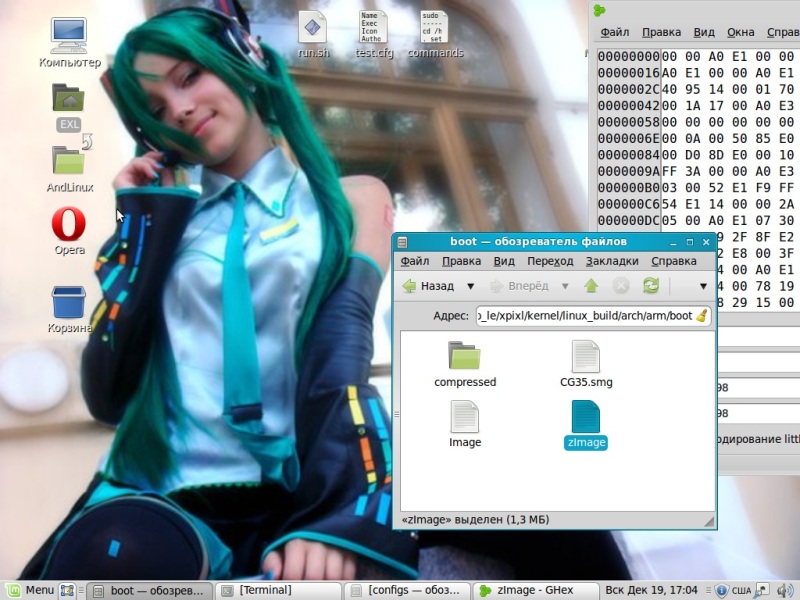Viewport: 800px width, 600px height.
Task: Expand the Вперёд history dropdown arrow
Action: point(565,286)
